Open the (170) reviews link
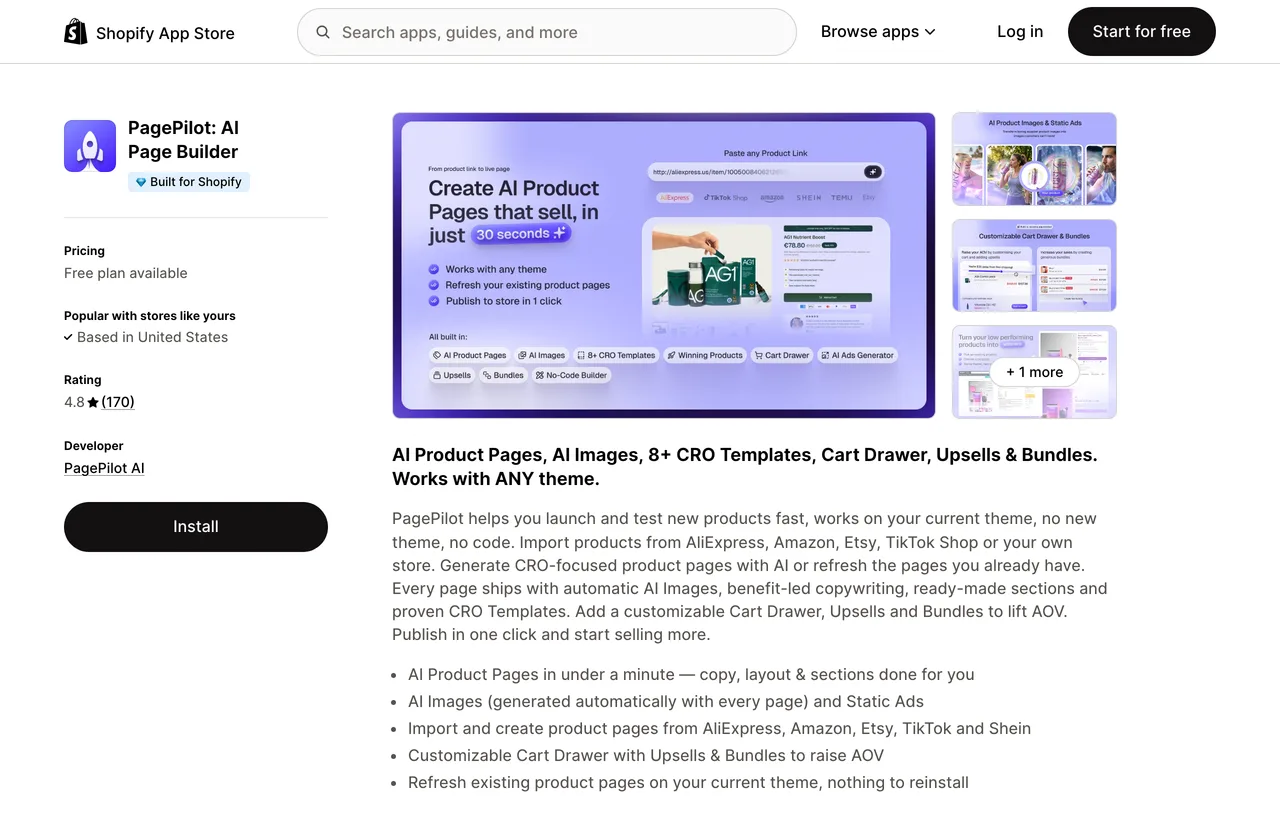 pos(118,402)
